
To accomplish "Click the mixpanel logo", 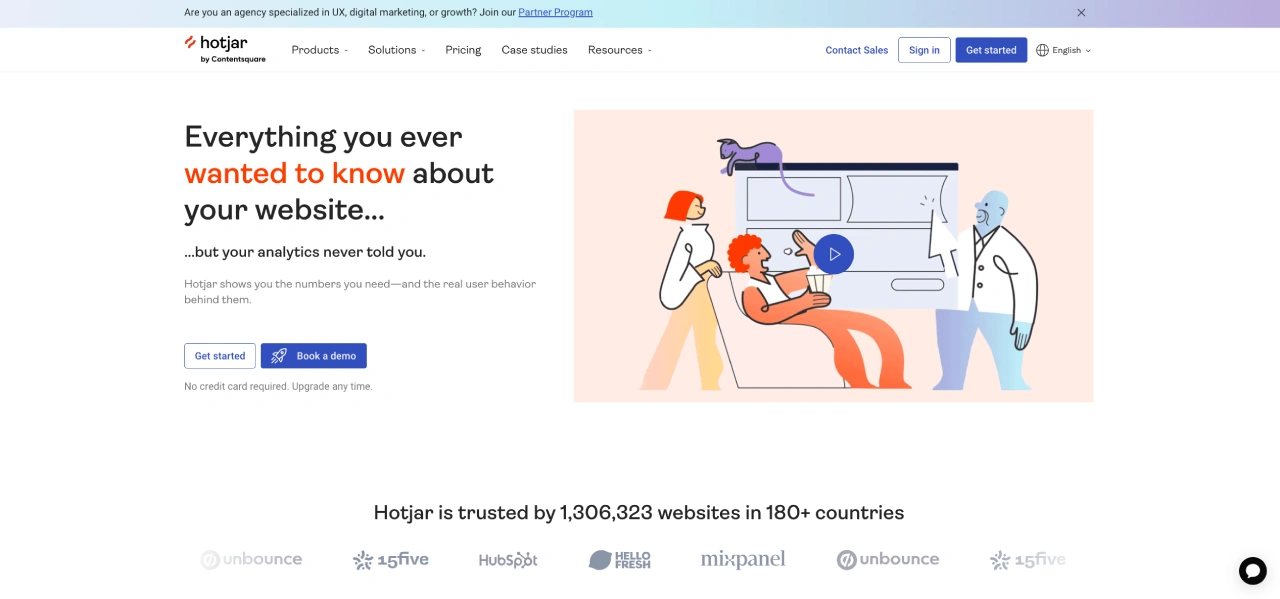I will [743, 560].
